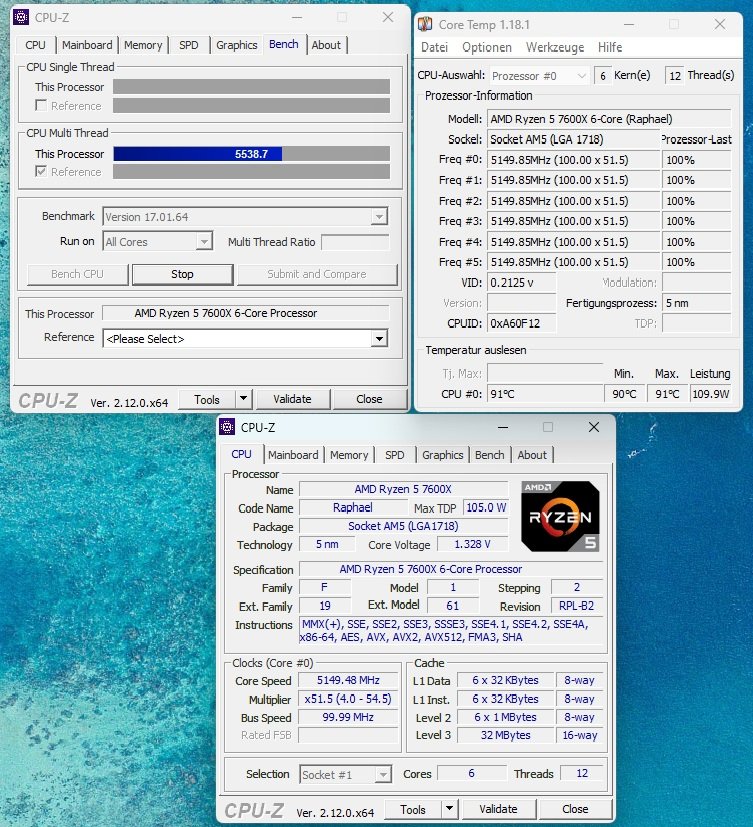Select the CPU tab in the lower CPU-Z window
This screenshot has height=827, width=753.
click(x=242, y=454)
